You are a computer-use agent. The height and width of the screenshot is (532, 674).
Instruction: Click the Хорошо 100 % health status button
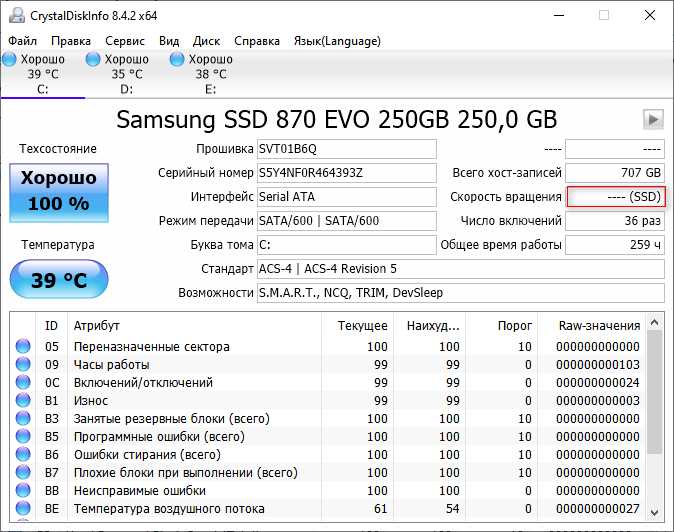click(x=59, y=193)
